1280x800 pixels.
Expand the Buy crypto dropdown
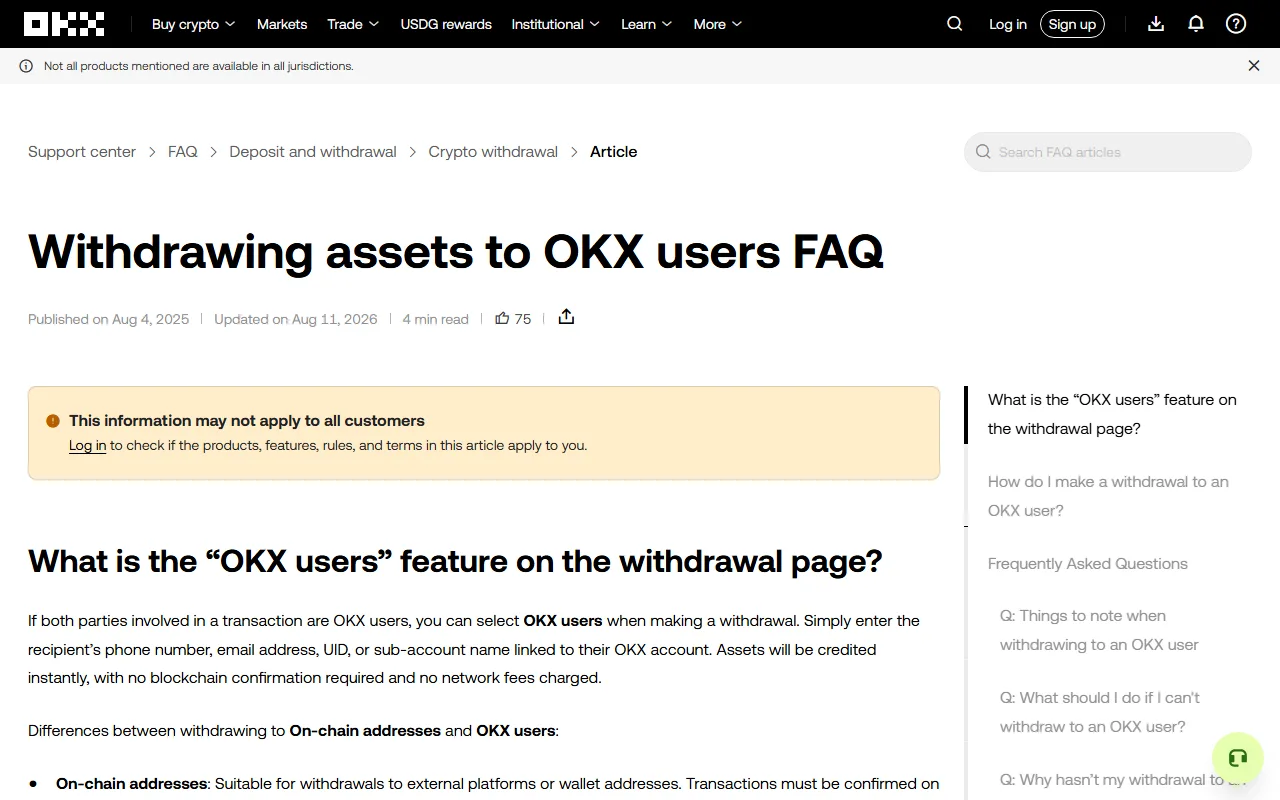click(x=193, y=24)
